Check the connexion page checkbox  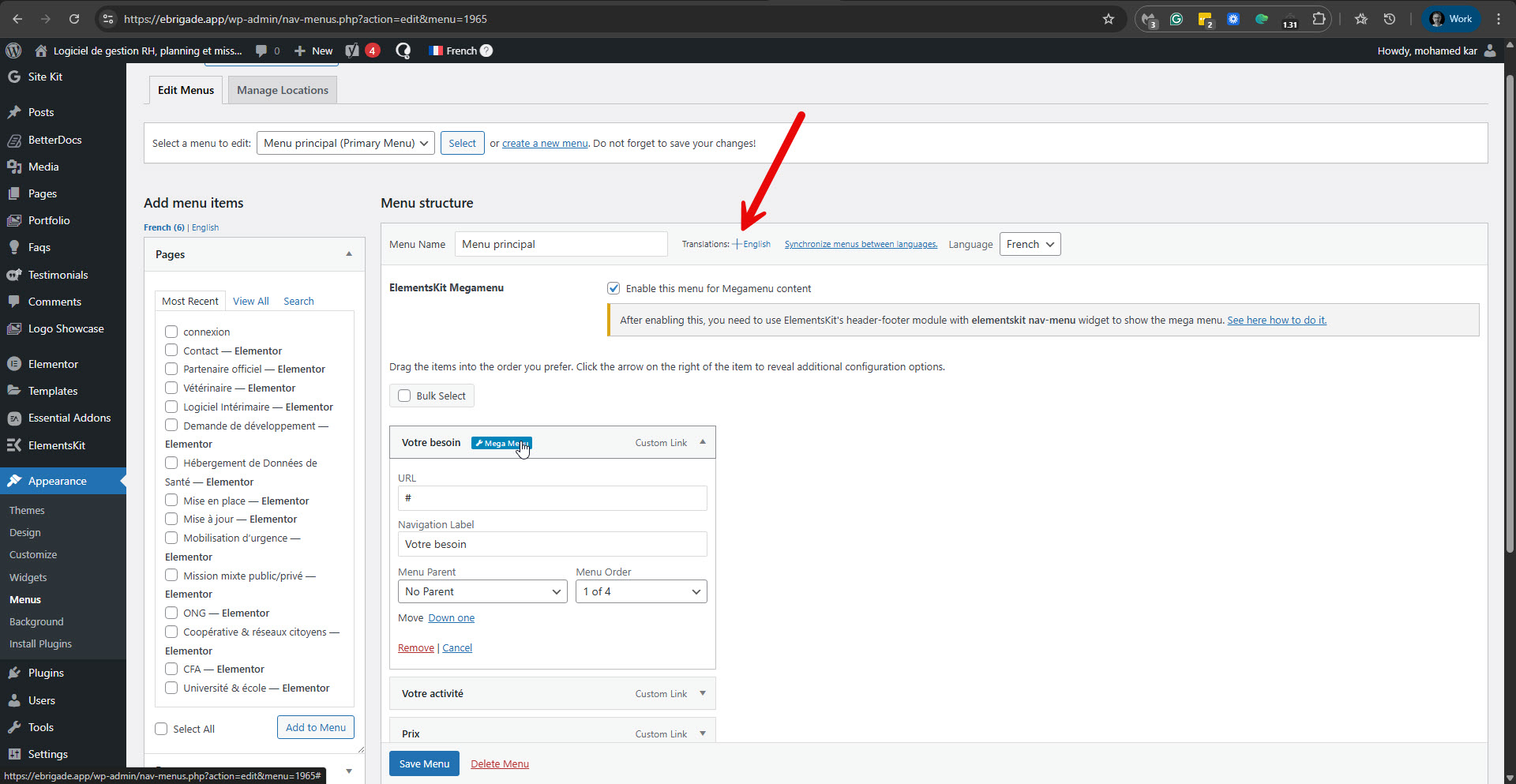click(171, 332)
